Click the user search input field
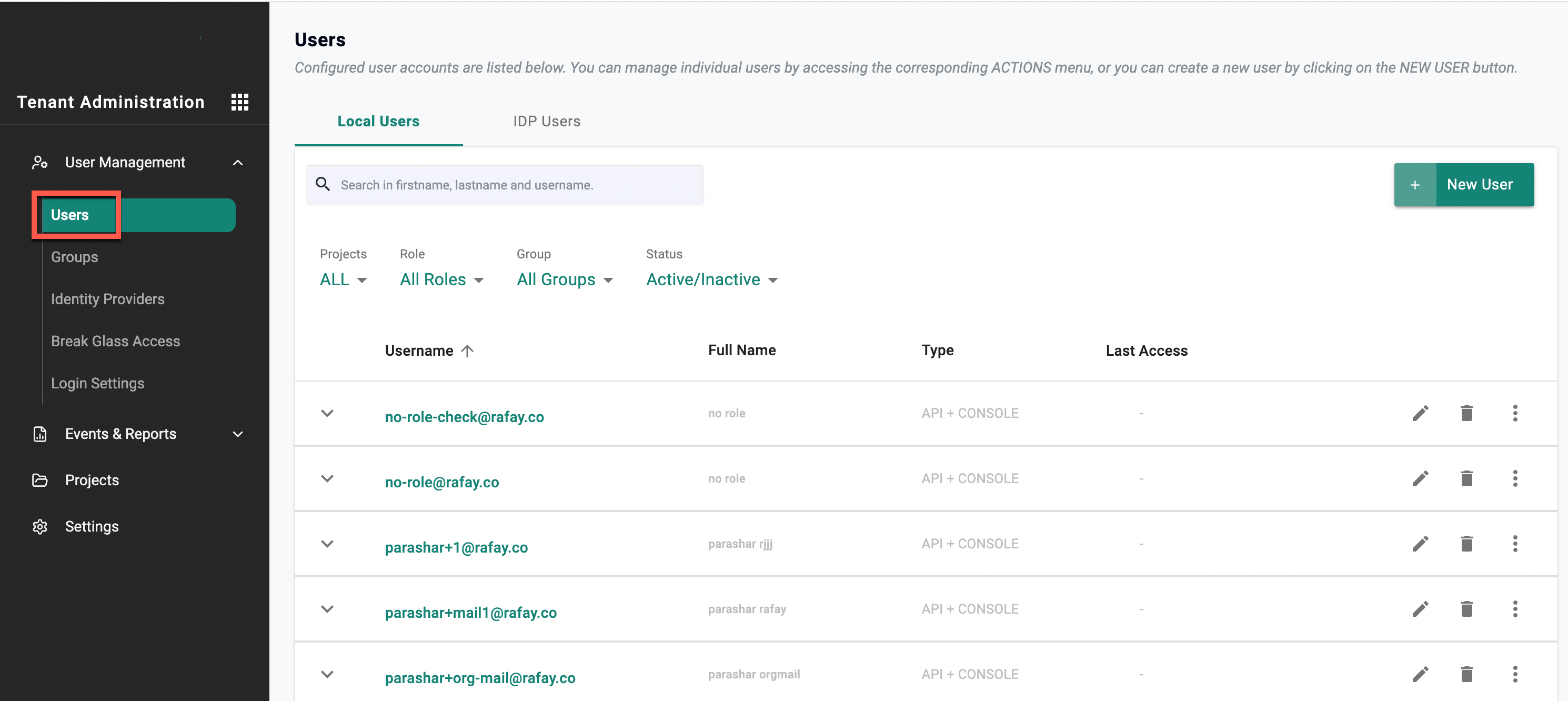 pyautogui.click(x=517, y=185)
